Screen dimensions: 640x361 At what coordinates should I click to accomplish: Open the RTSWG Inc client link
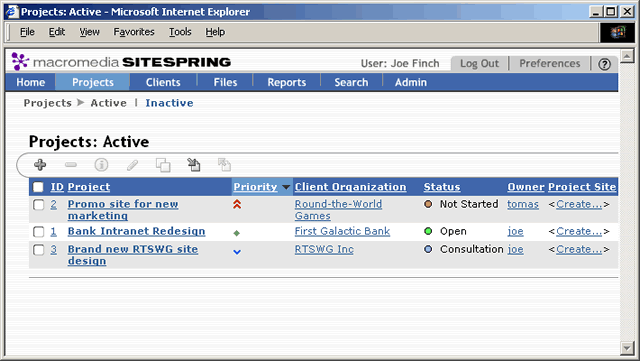click(x=324, y=250)
